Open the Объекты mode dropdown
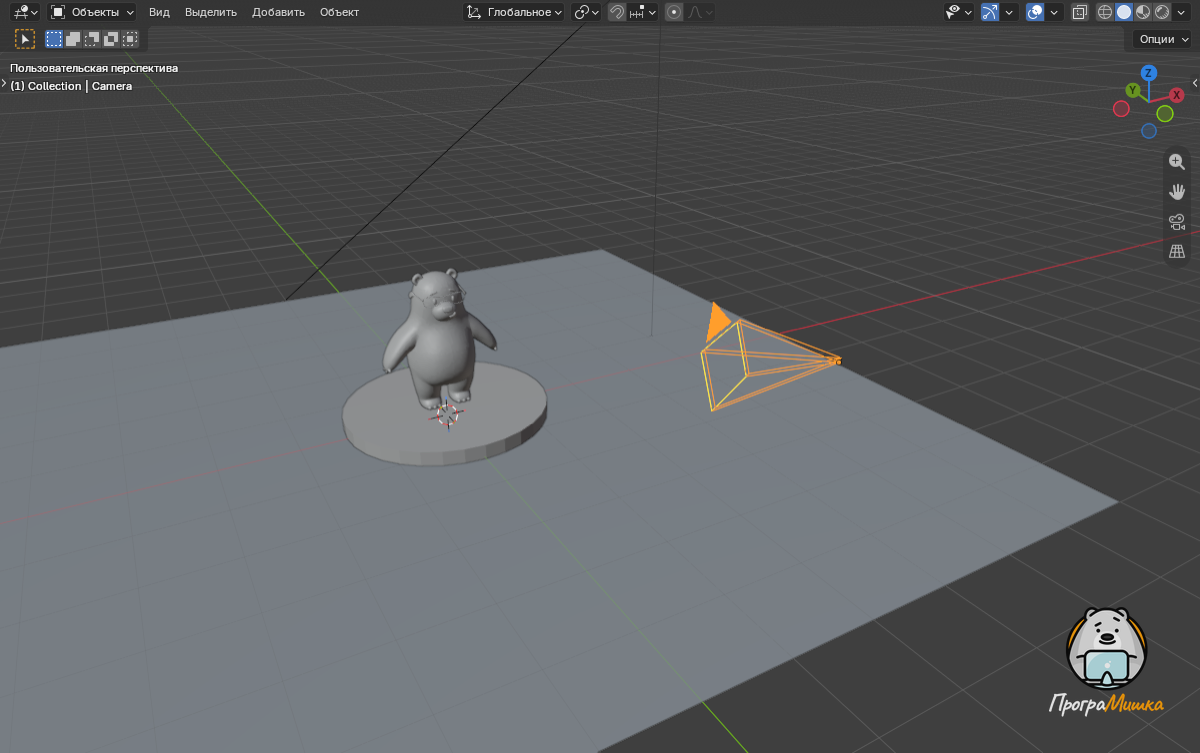 pyautogui.click(x=92, y=12)
